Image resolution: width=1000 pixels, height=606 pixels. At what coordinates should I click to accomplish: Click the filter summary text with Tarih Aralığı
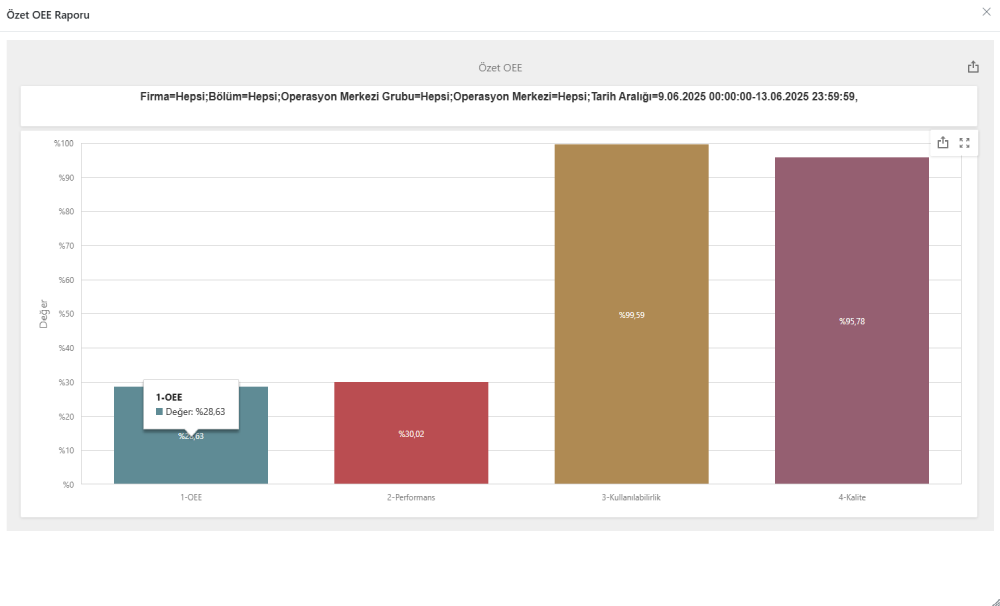pos(498,97)
